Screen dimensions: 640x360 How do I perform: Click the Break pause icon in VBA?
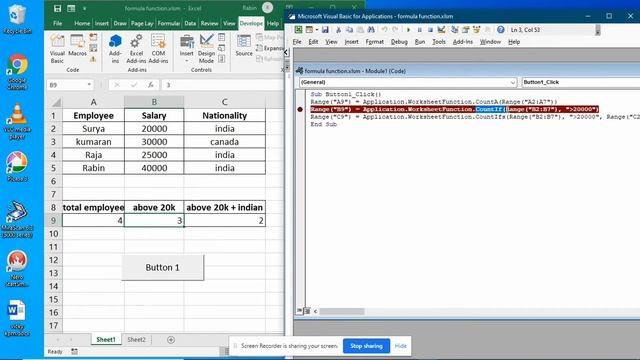tap(419, 30)
